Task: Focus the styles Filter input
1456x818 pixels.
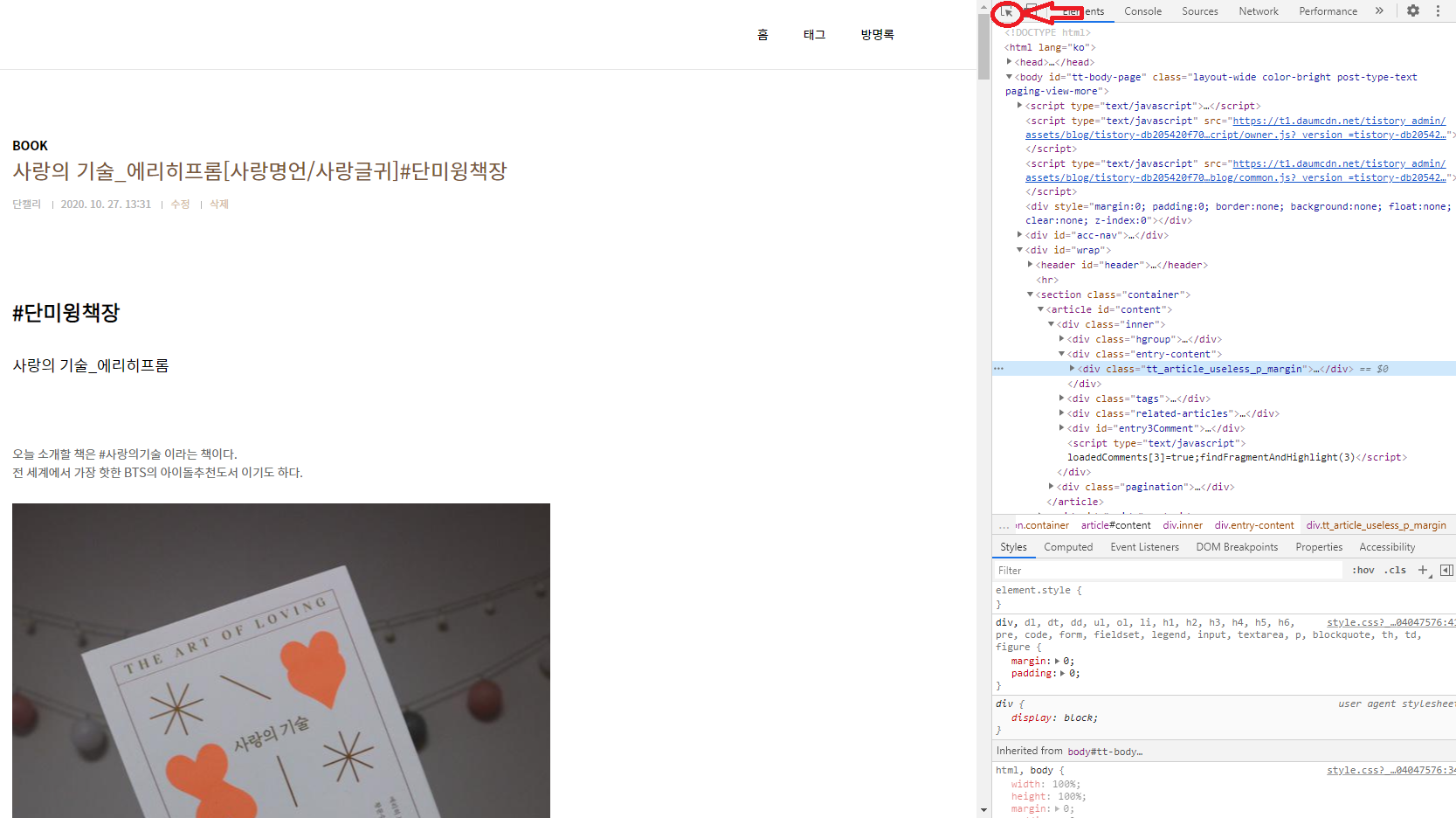Action: 1168,571
